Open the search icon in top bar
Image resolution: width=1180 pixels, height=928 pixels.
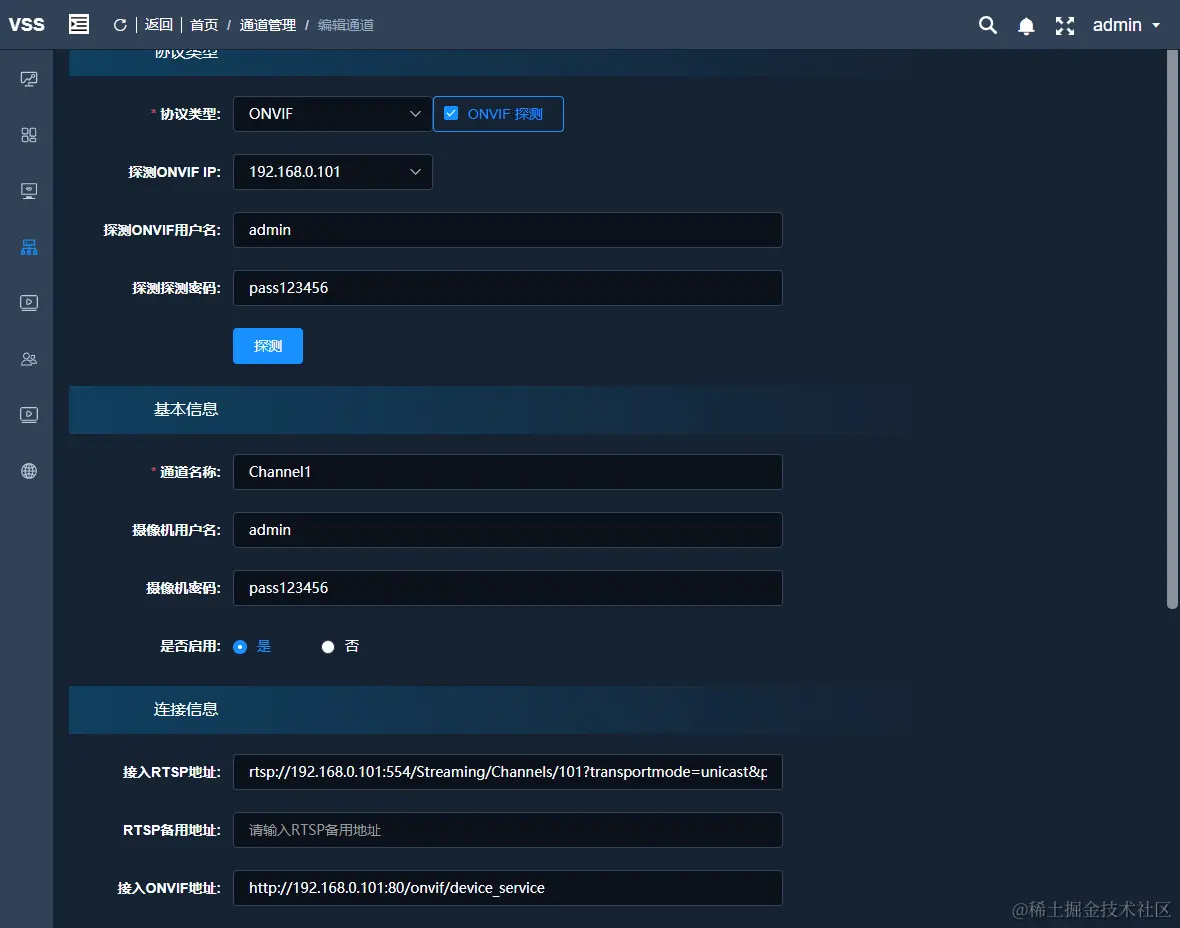click(987, 26)
